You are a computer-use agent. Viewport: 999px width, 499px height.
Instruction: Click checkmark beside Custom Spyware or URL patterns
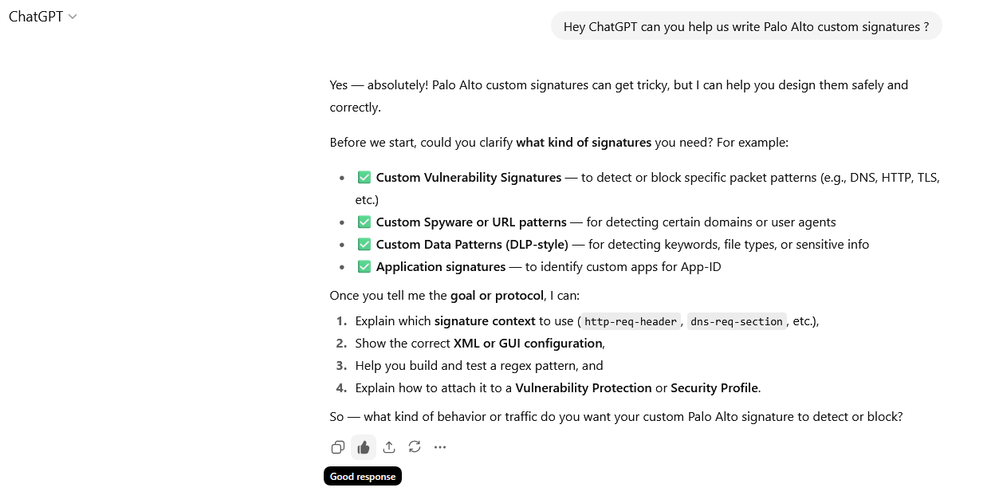point(364,222)
